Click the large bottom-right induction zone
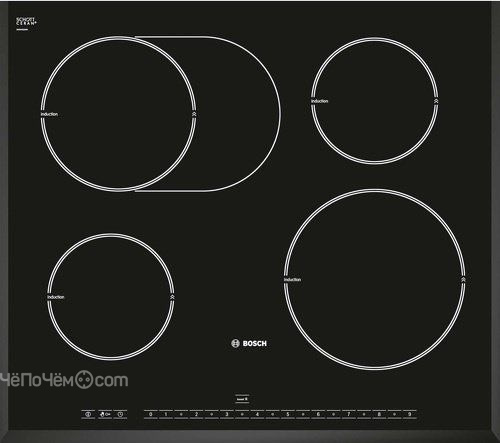 point(375,279)
